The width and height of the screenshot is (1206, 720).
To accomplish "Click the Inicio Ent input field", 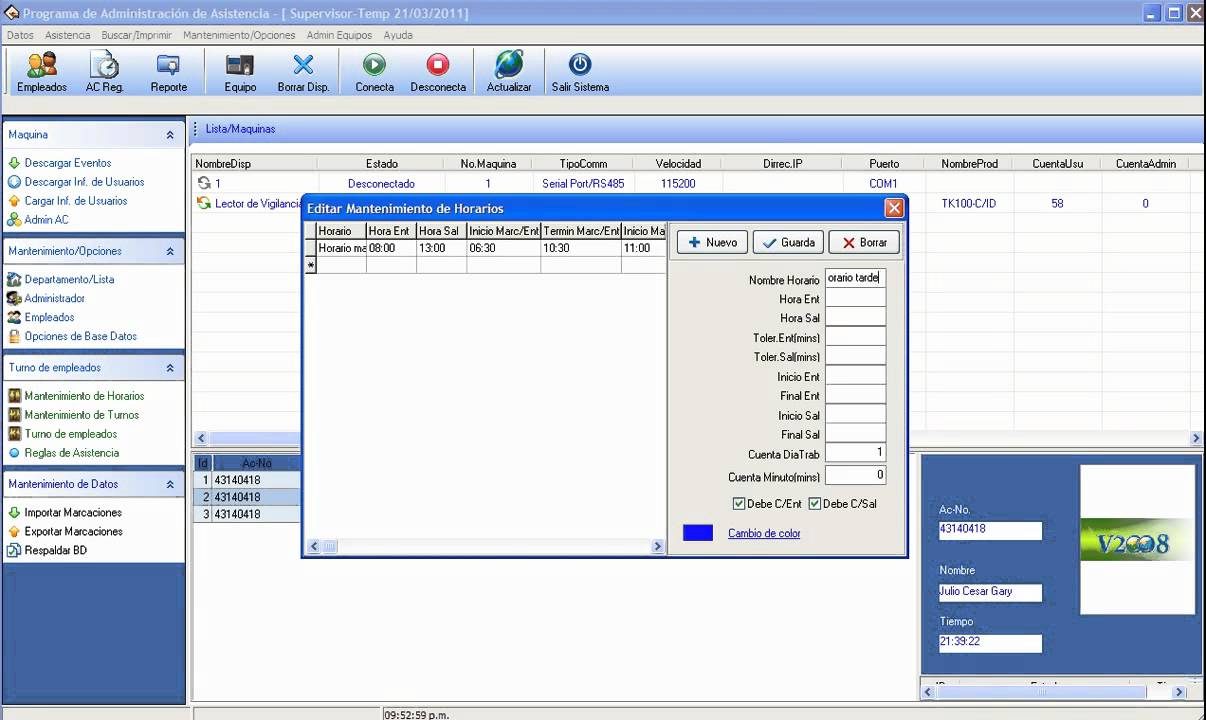I will (855, 376).
